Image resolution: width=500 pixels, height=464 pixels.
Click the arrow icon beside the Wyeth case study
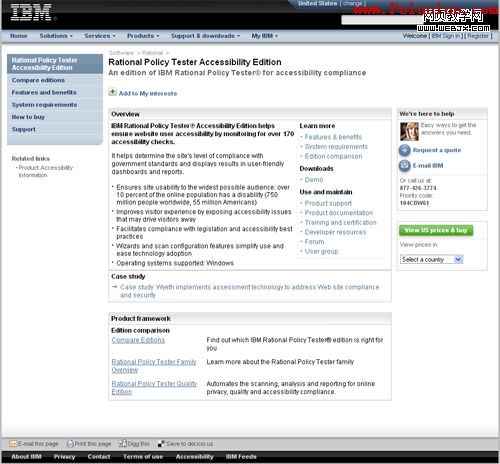pos(114,287)
